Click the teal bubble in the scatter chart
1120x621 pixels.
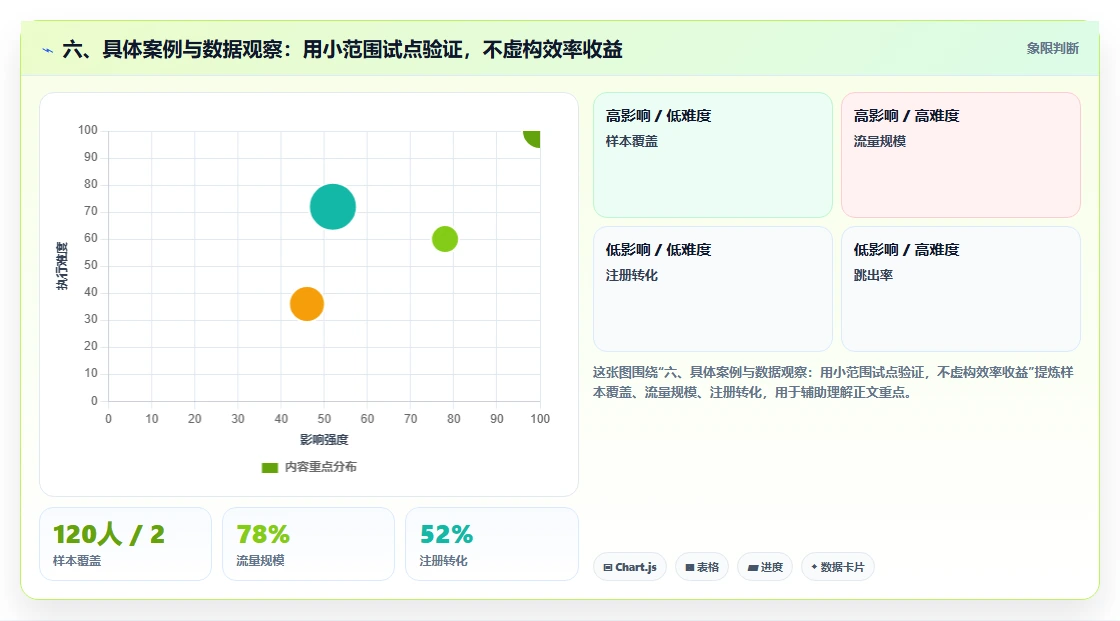point(333,207)
